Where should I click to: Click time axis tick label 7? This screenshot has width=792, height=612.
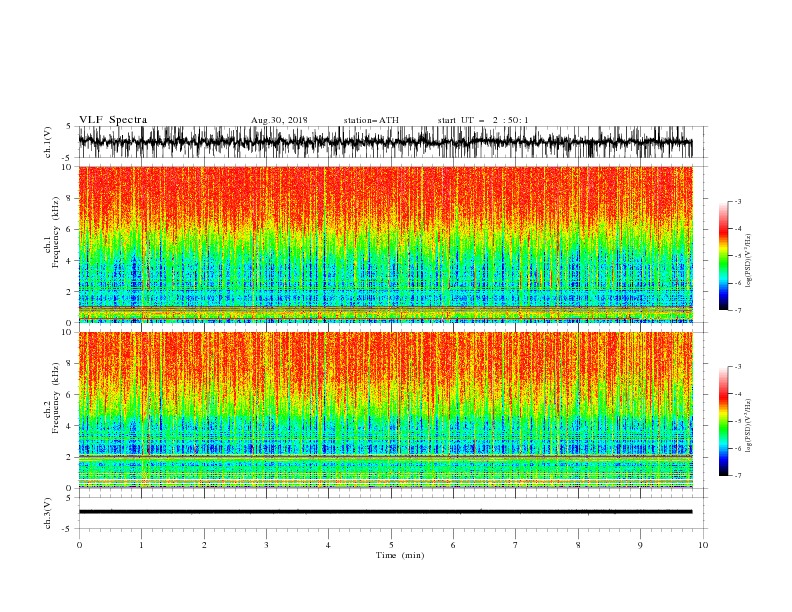pyautogui.click(x=516, y=545)
